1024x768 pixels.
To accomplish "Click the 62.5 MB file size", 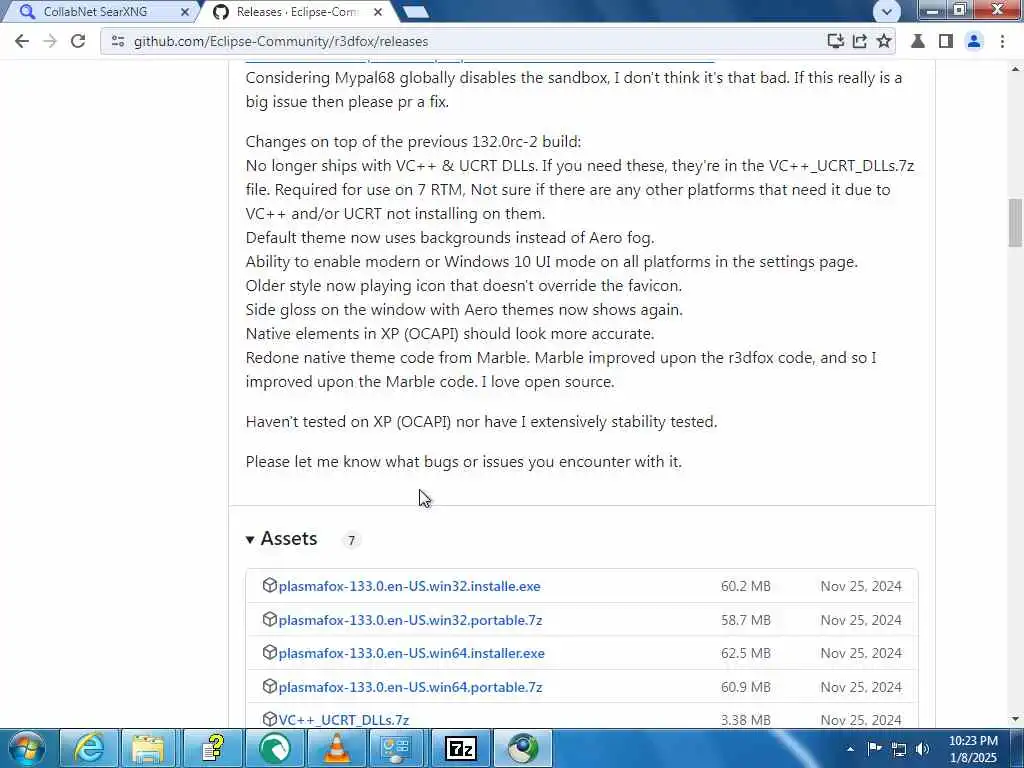I will (746, 653).
